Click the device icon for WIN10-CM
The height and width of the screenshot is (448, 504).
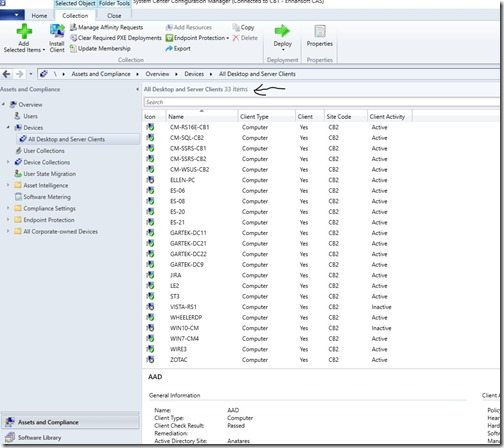point(151,328)
